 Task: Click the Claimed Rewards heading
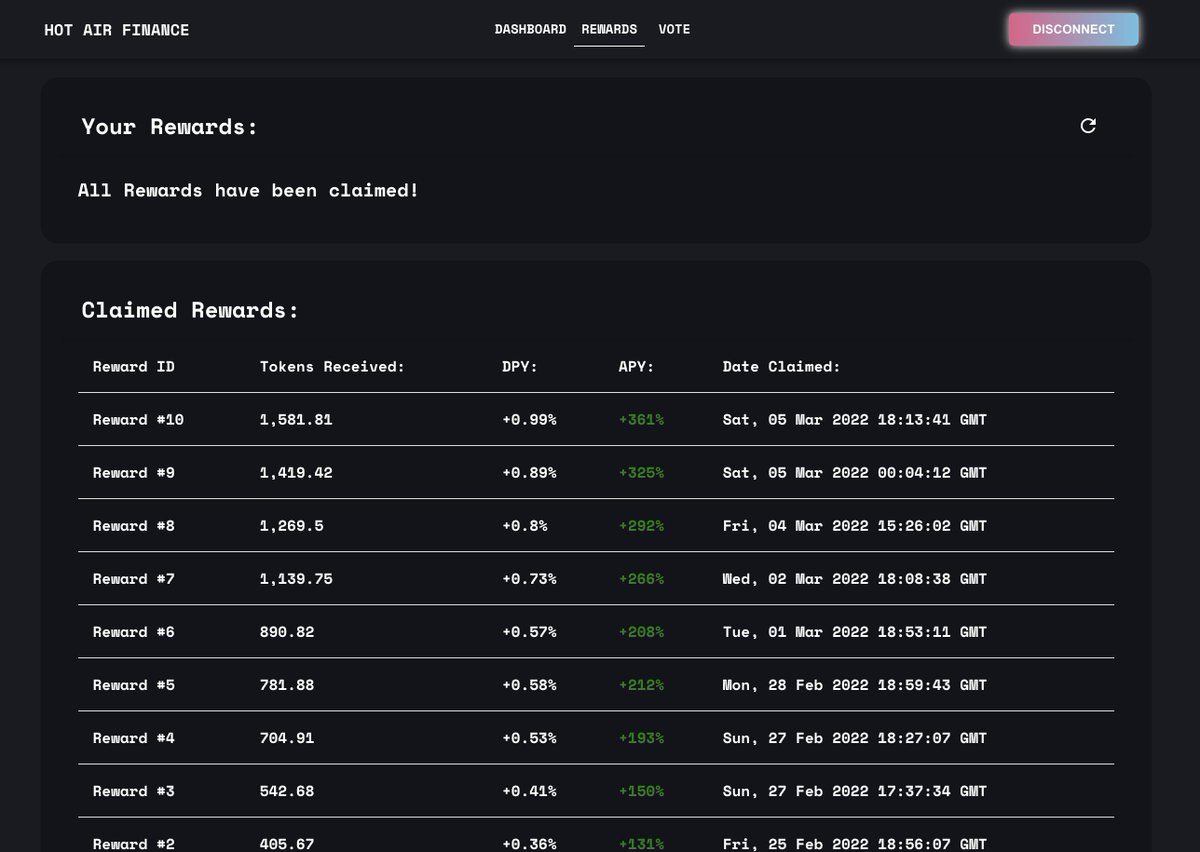[x=190, y=310]
